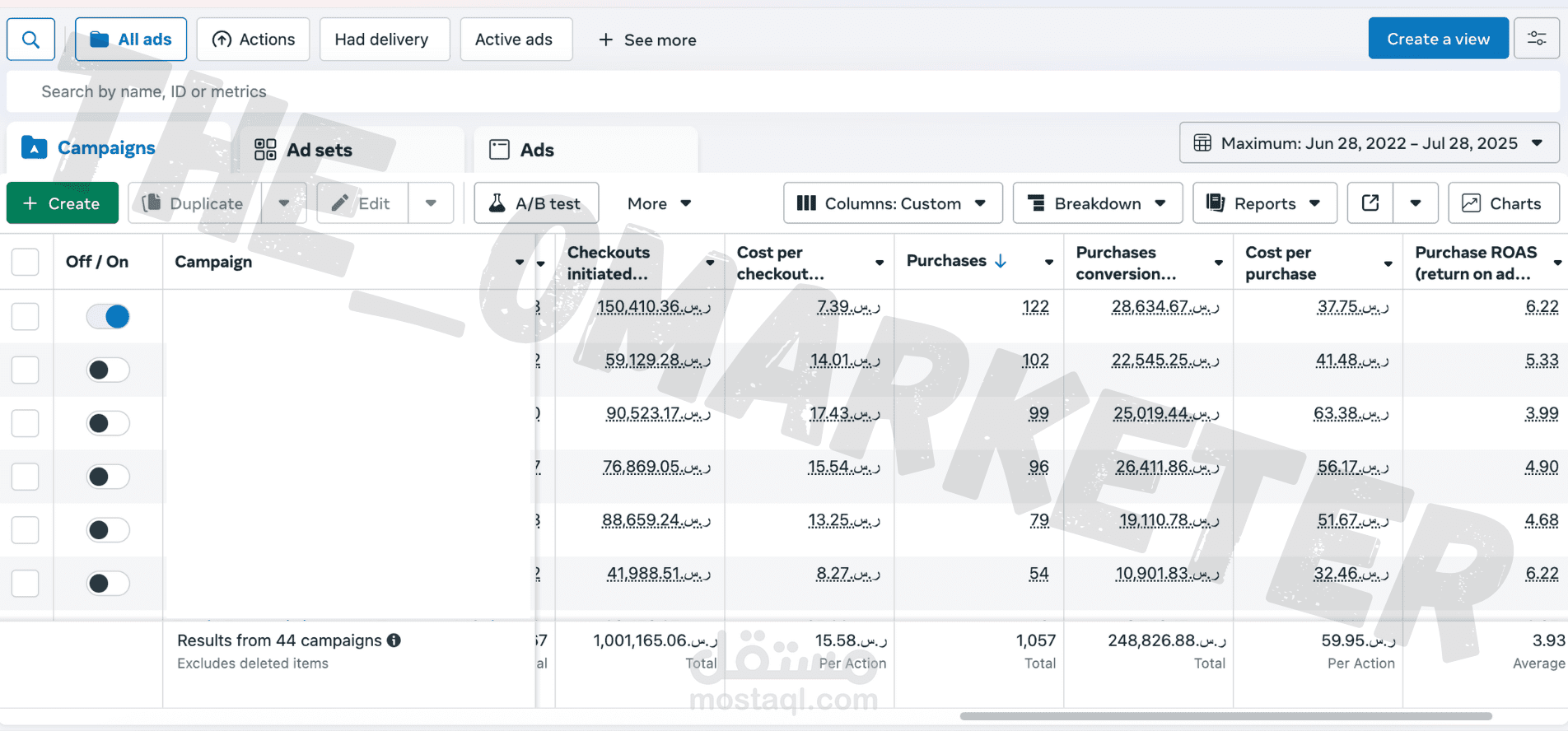Click the 63.38 cost per purchase value
The image size is (1568, 731).
1351,413
